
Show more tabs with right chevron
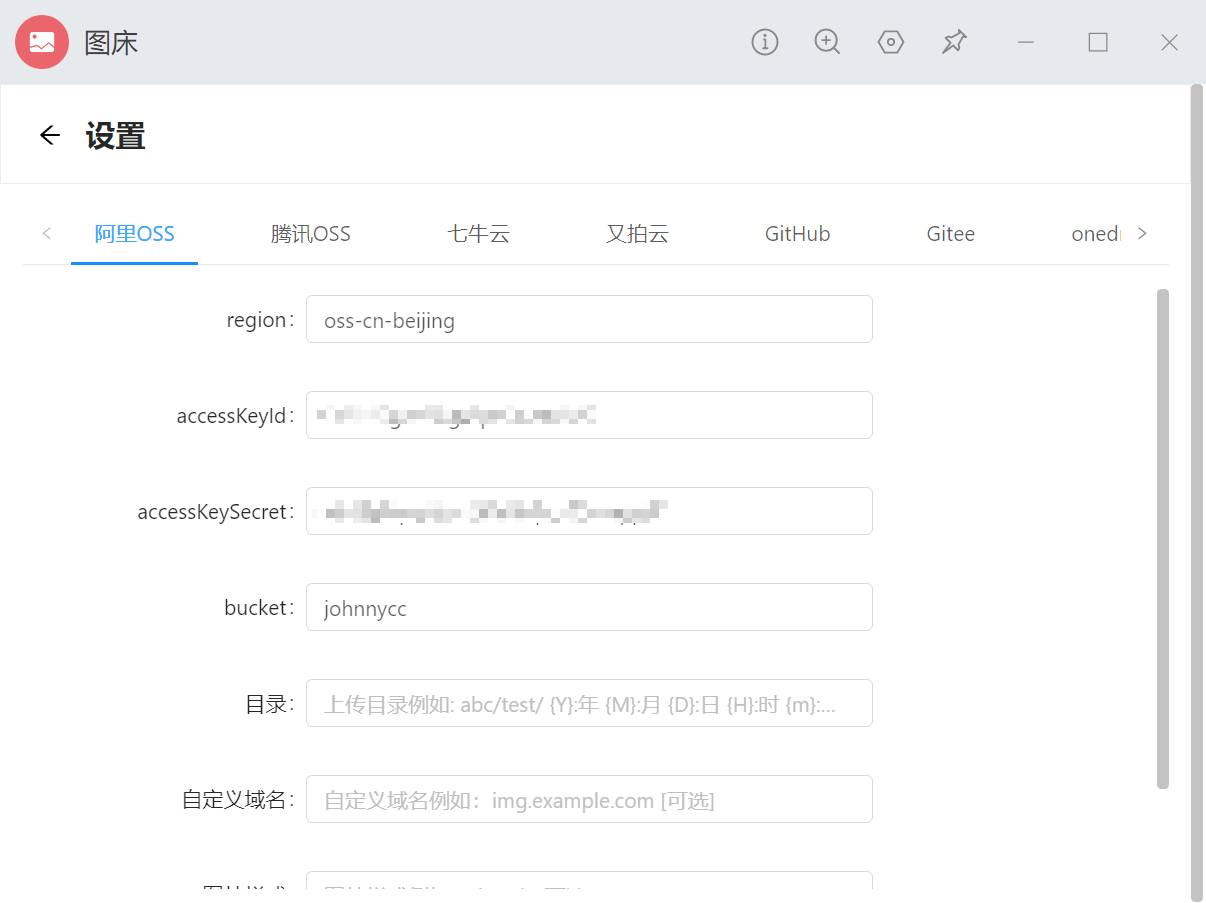tap(1142, 234)
